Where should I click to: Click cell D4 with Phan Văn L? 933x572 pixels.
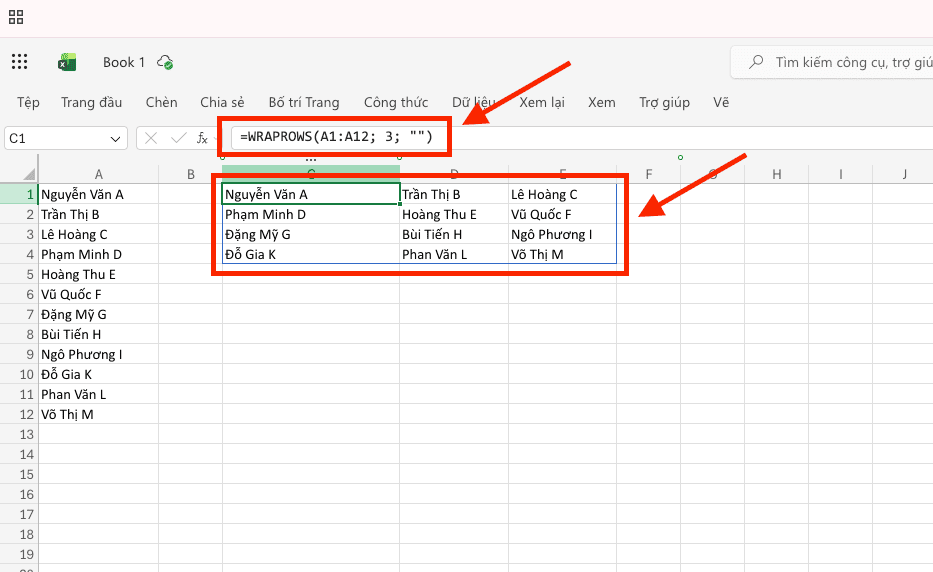point(454,254)
